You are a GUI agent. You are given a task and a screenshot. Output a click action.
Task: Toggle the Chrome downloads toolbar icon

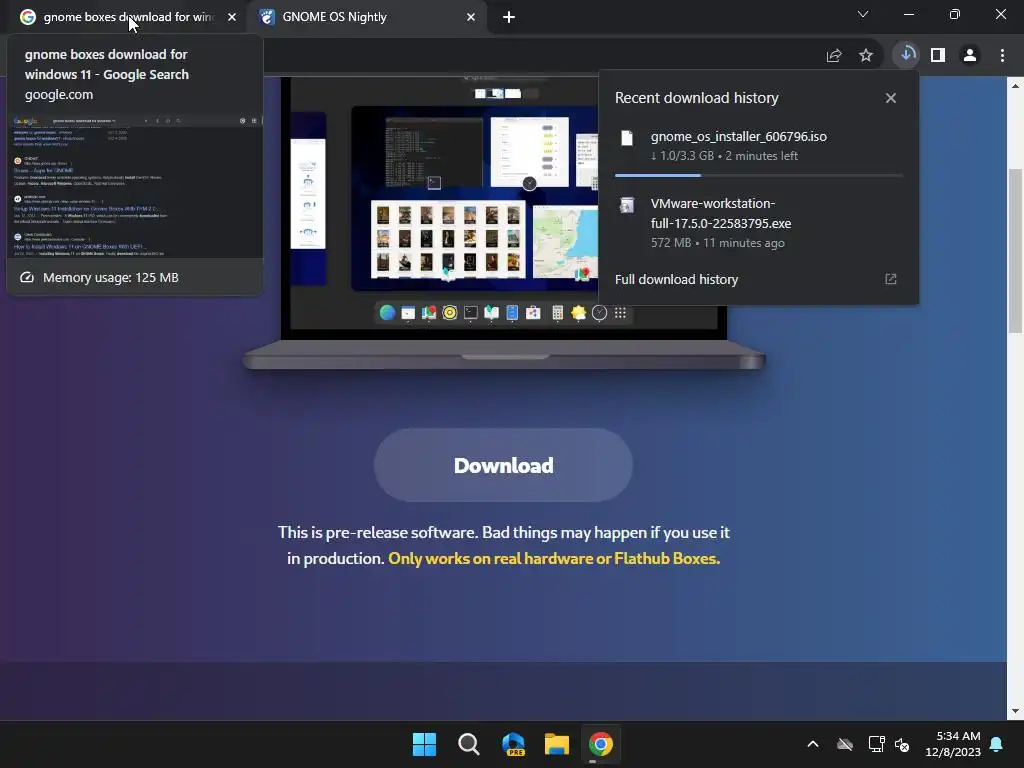pos(906,55)
